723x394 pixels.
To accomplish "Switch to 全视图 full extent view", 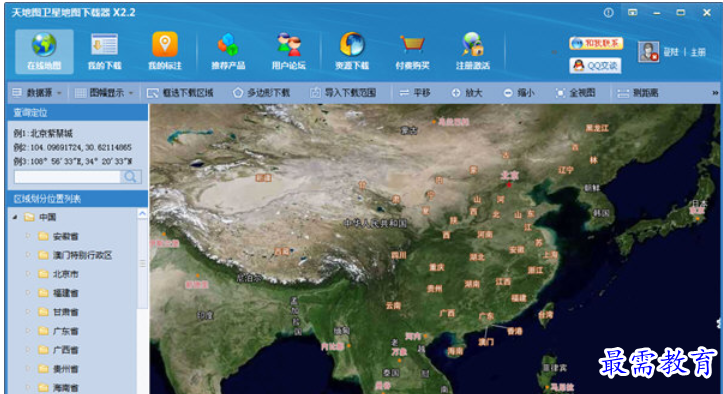I will [x=575, y=93].
